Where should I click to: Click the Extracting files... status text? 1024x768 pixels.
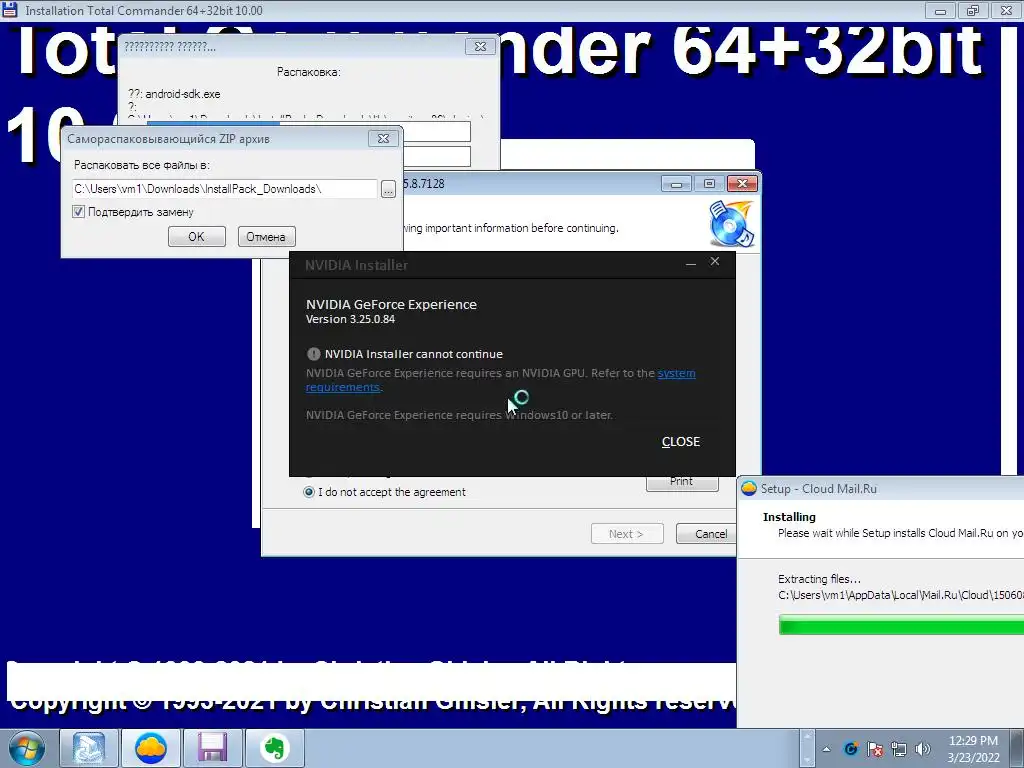tap(819, 579)
